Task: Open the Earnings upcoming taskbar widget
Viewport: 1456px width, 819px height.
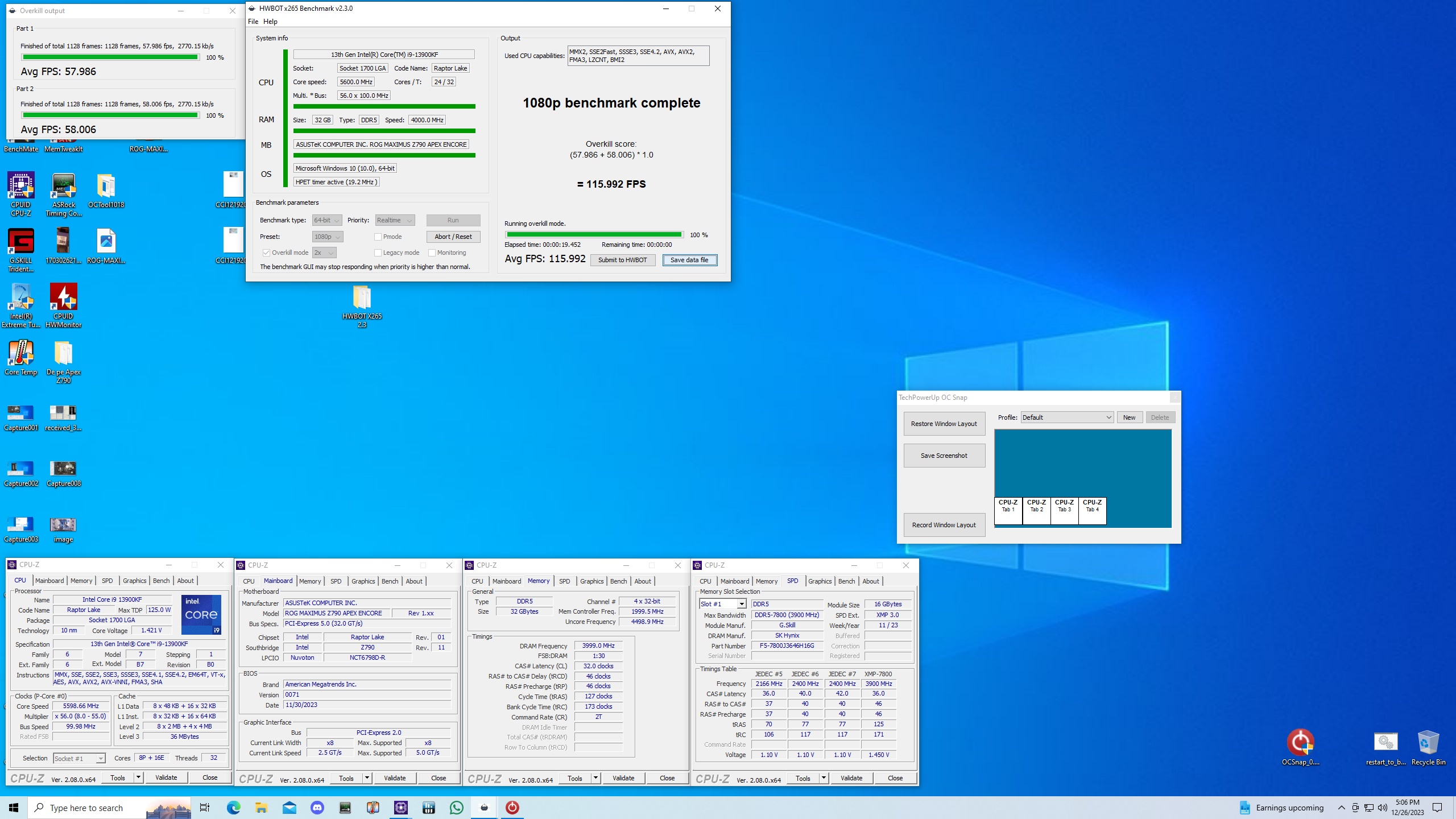Action: 1281,808
